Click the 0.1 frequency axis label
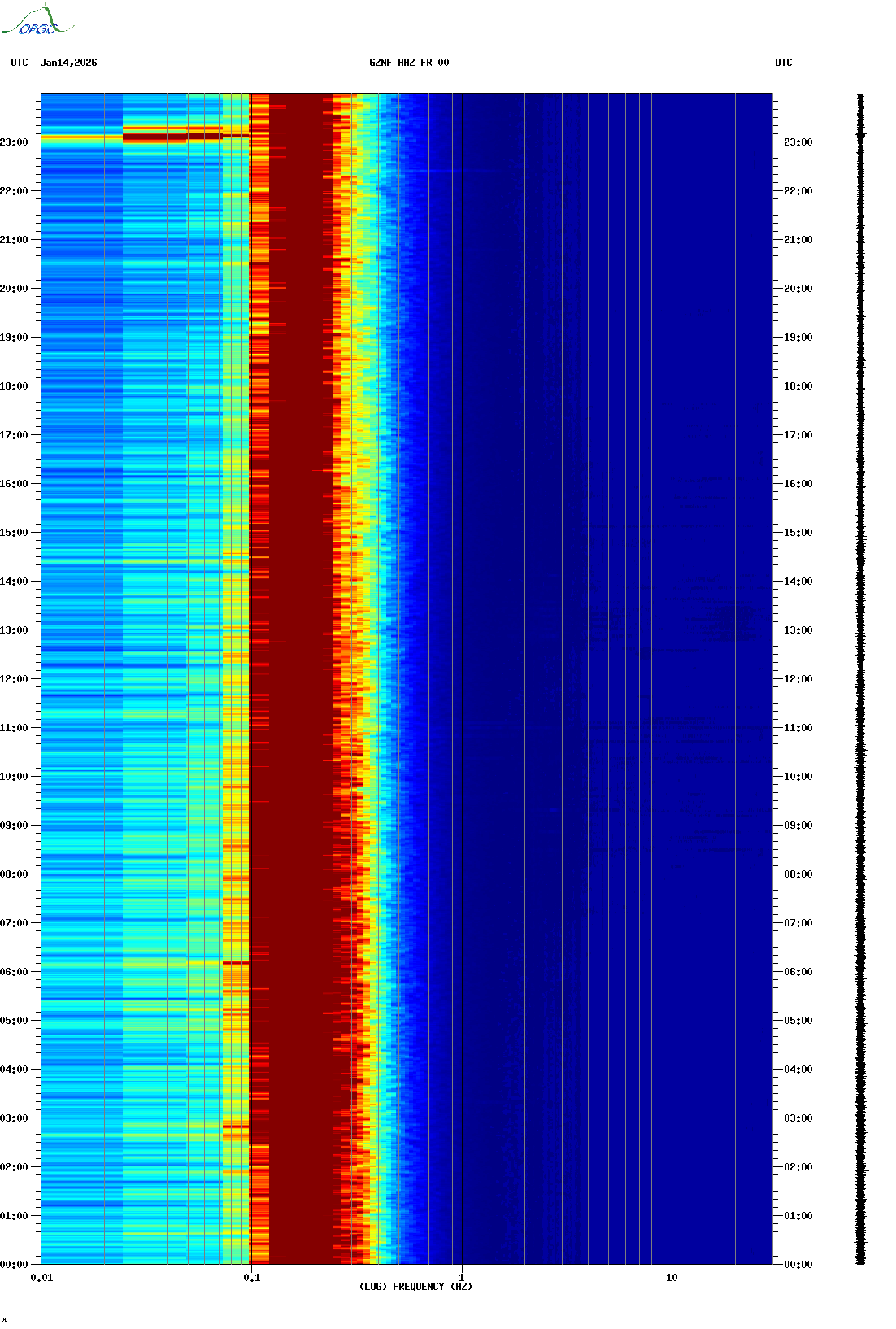896x1329 pixels. [x=252, y=1278]
